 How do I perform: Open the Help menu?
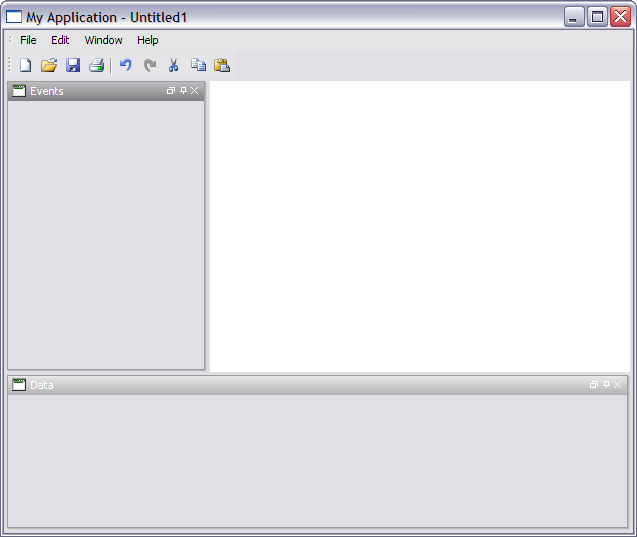tap(147, 40)
